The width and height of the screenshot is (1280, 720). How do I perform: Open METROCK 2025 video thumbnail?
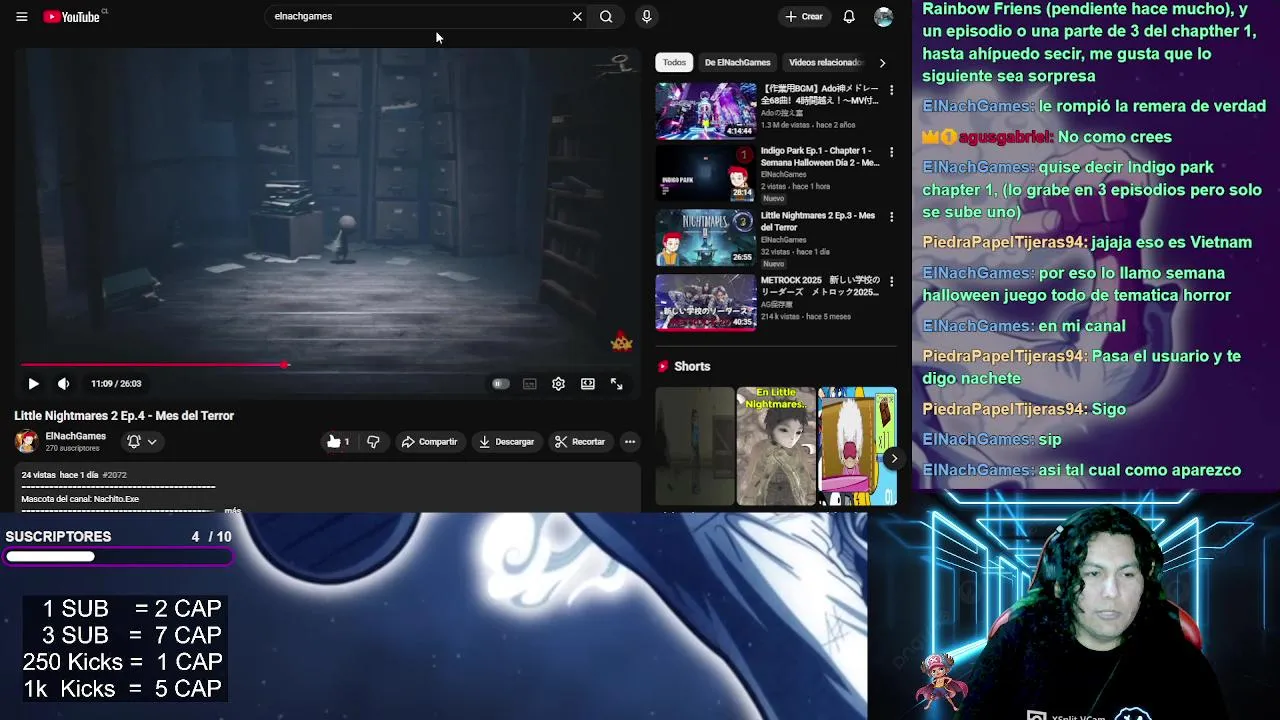point(706,302)
